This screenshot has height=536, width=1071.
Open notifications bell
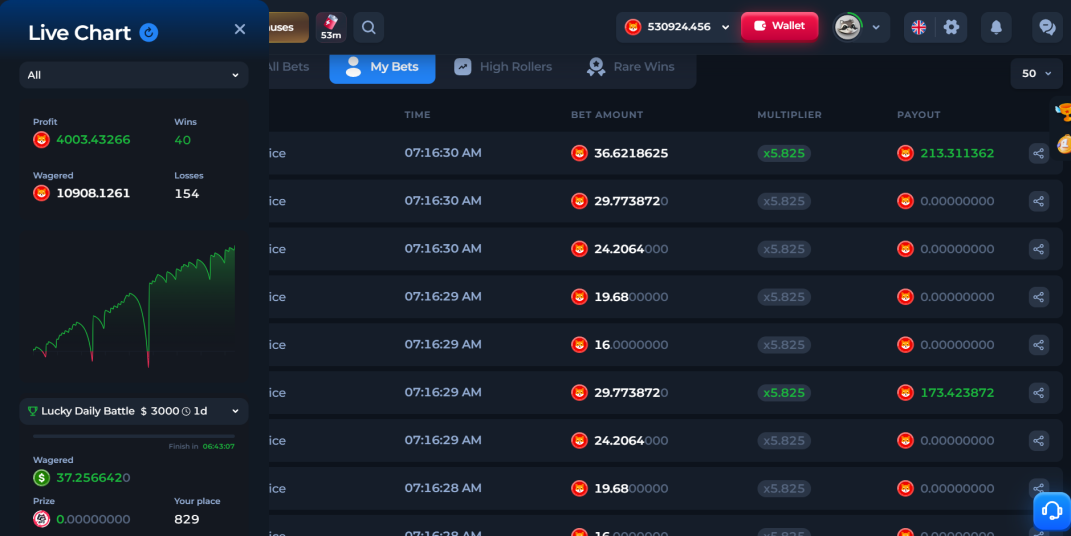[x=997, y=27]
